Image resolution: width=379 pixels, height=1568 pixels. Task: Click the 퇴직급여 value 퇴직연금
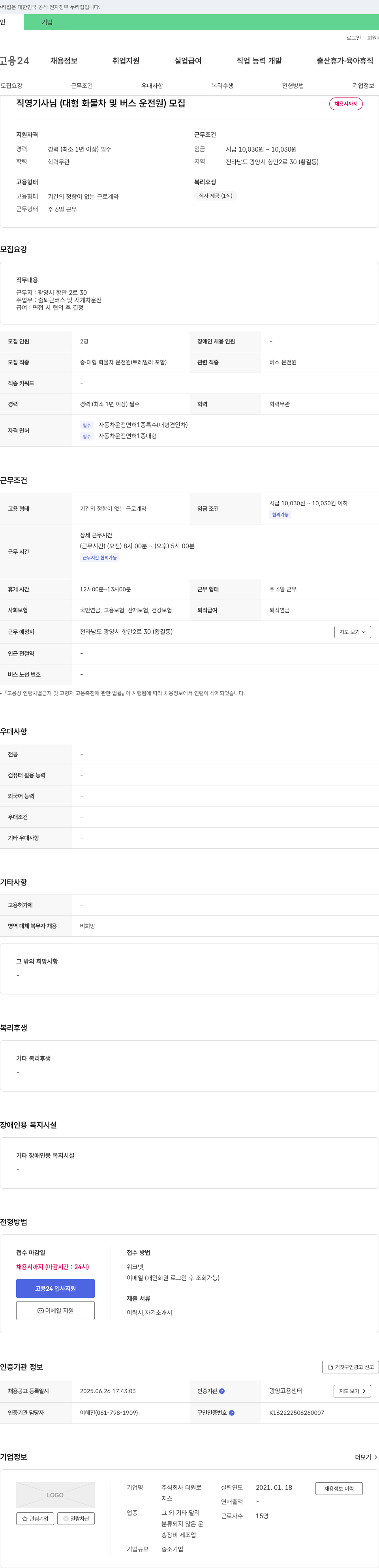(x=280, y=610)
